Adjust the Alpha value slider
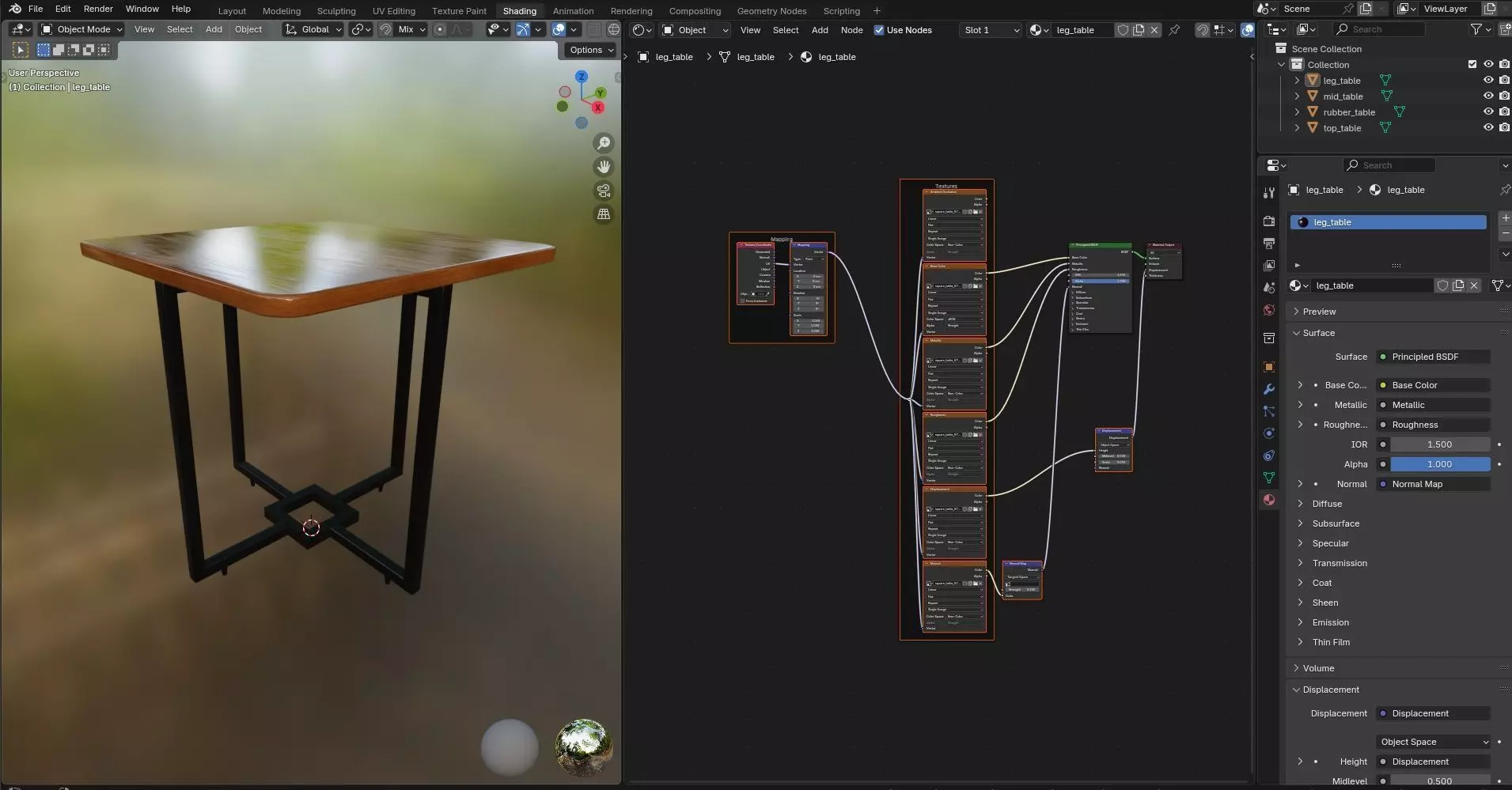The width and height of the screenshot is (1512, 790). click(x=1440, y=464)
